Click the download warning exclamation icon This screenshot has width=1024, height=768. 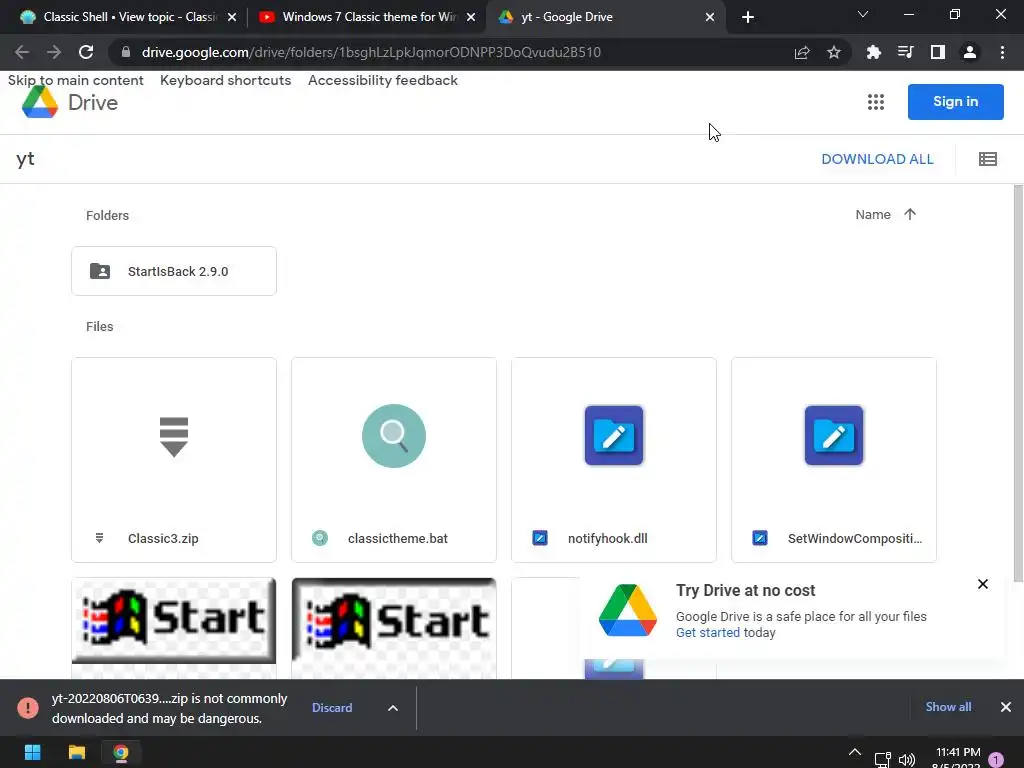[27, 708]
